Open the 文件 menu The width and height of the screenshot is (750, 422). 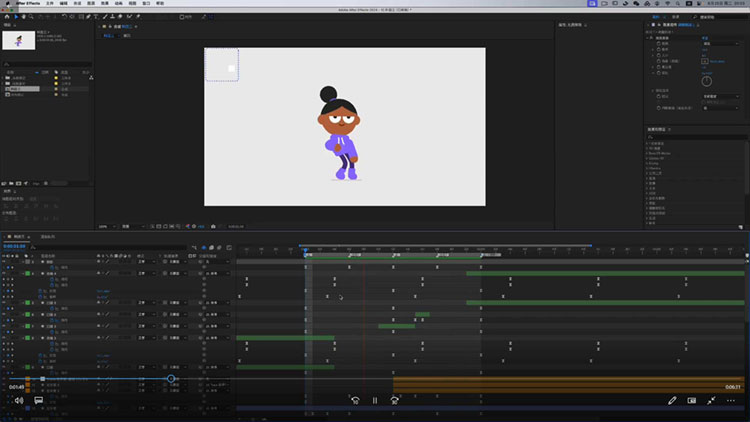(49, 4)
